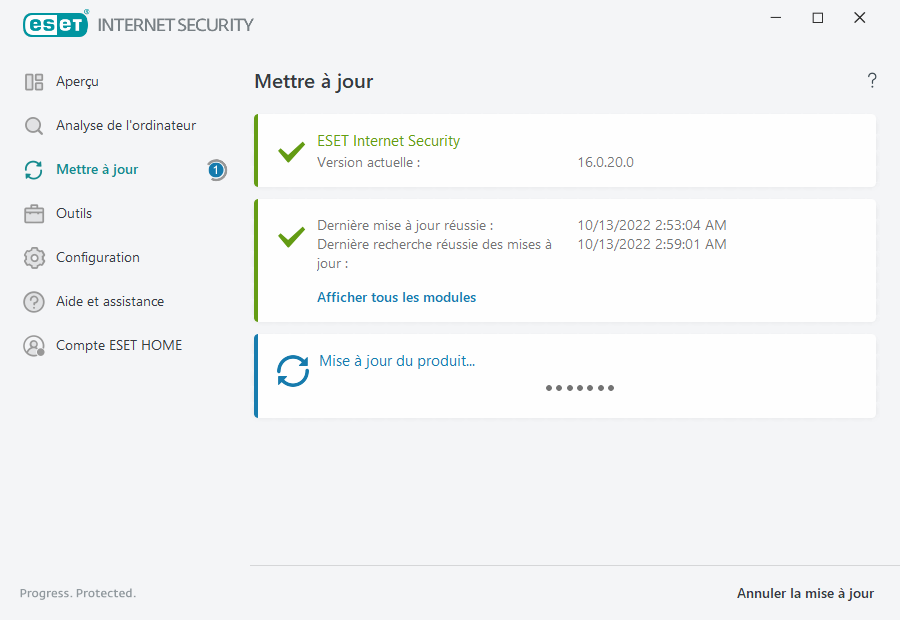The width and height of the screenshot is (900, 620).
Task: Go to Configuration in sidebar
Action: click(98, 258)
